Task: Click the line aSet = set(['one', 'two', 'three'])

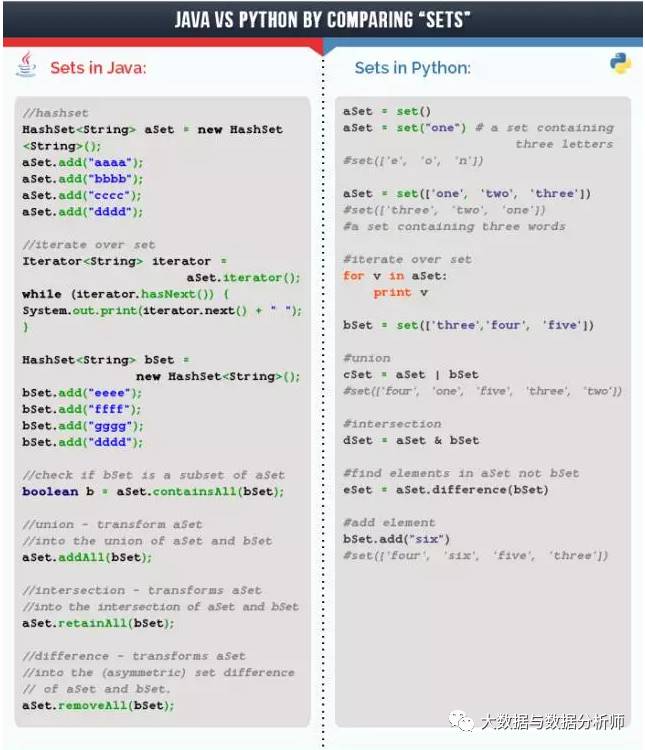Action: [x=467, y=194]
